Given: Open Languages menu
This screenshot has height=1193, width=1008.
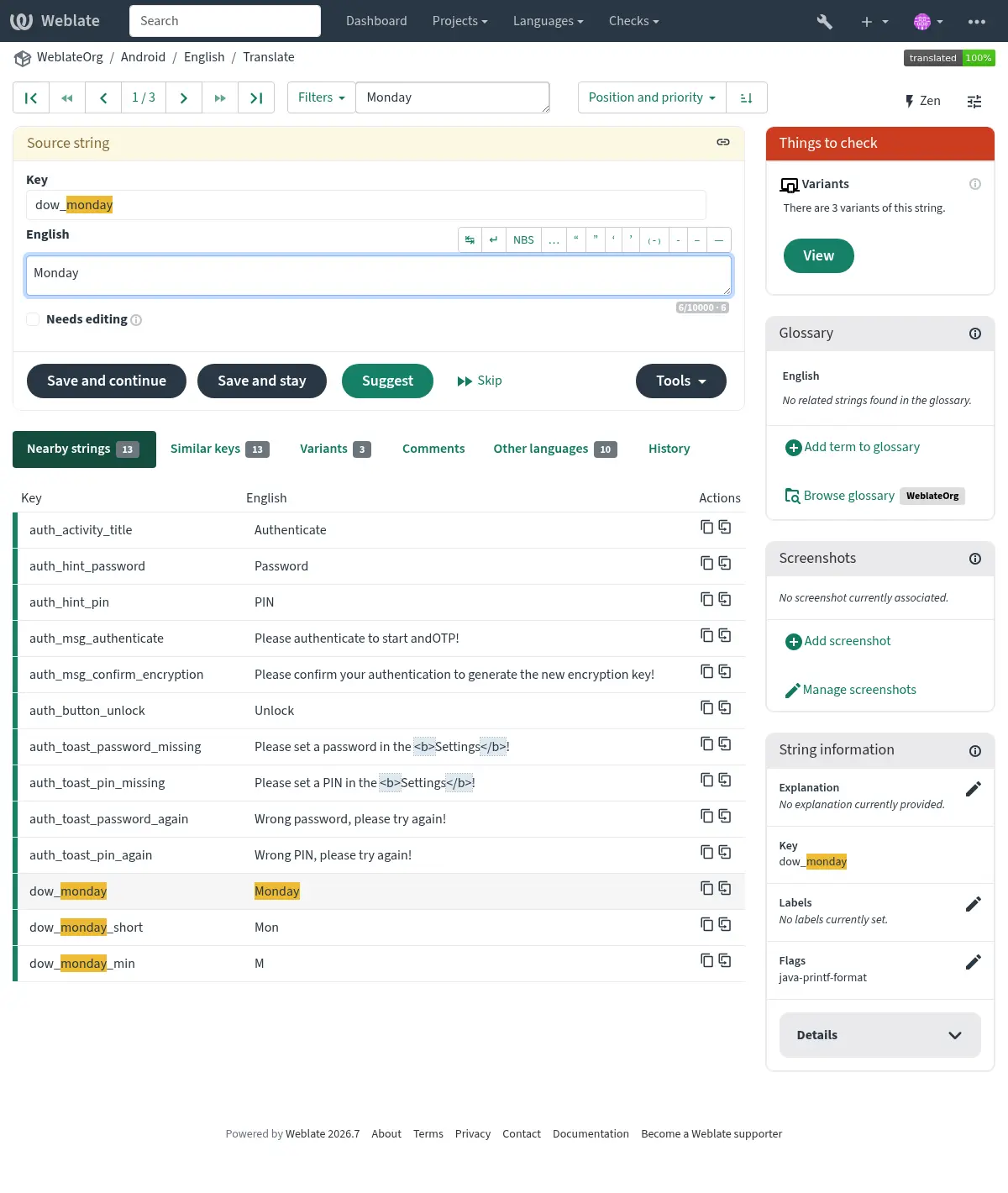Looking at the screenshot, I should click(x=548, y=21).
